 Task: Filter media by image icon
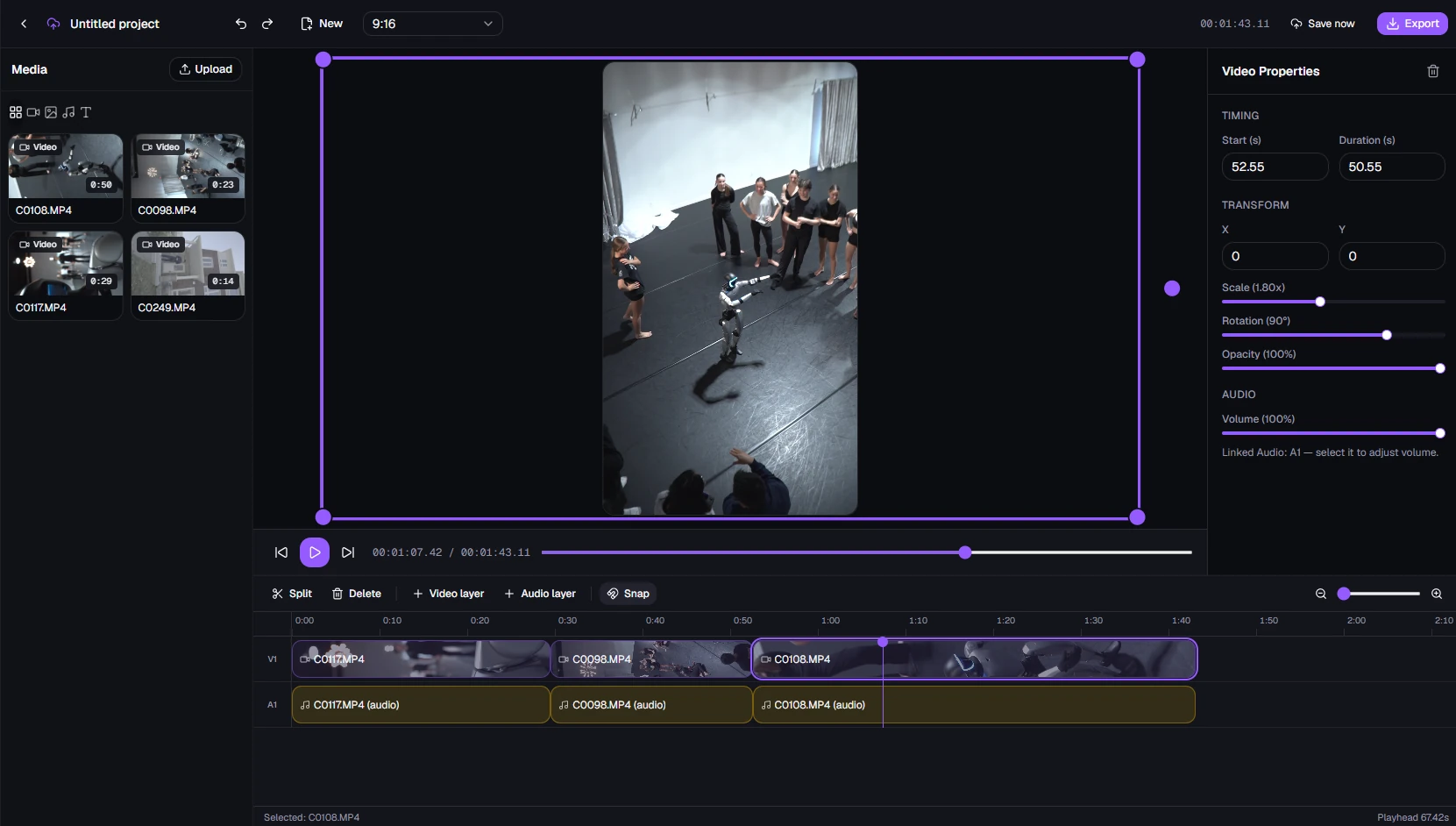click(51, 112)
